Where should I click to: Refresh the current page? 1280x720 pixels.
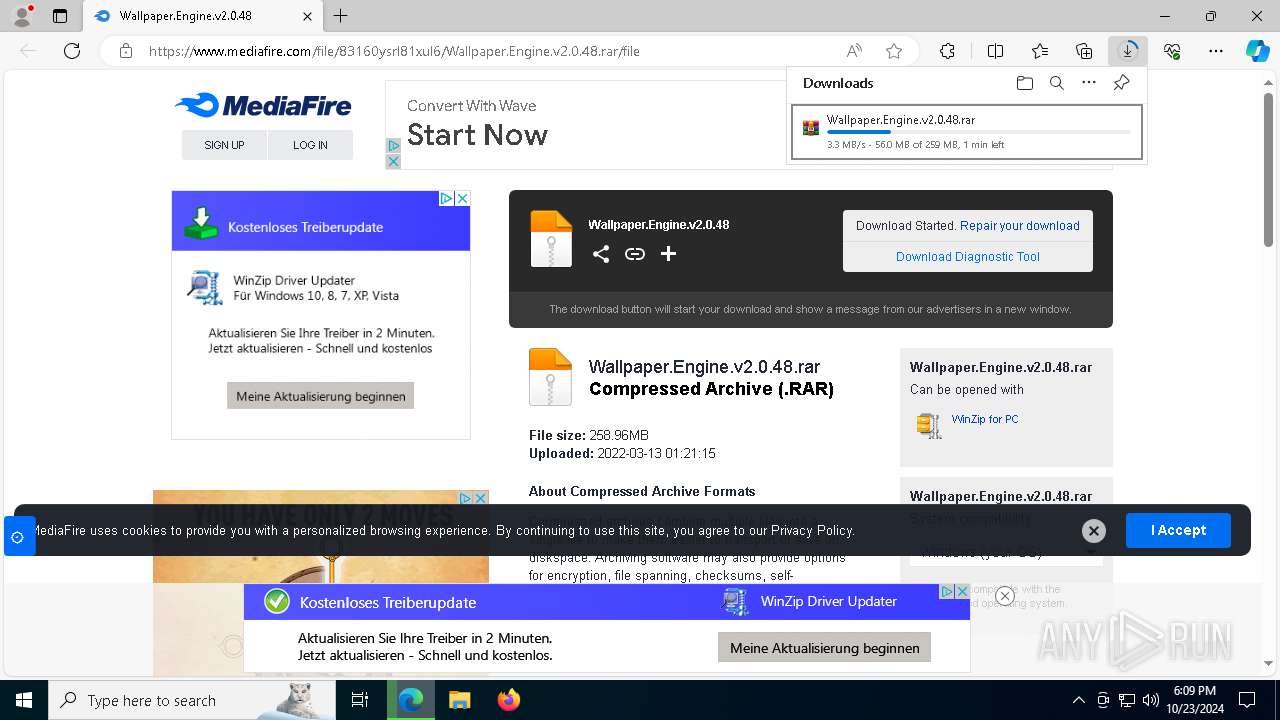[72, 51]
